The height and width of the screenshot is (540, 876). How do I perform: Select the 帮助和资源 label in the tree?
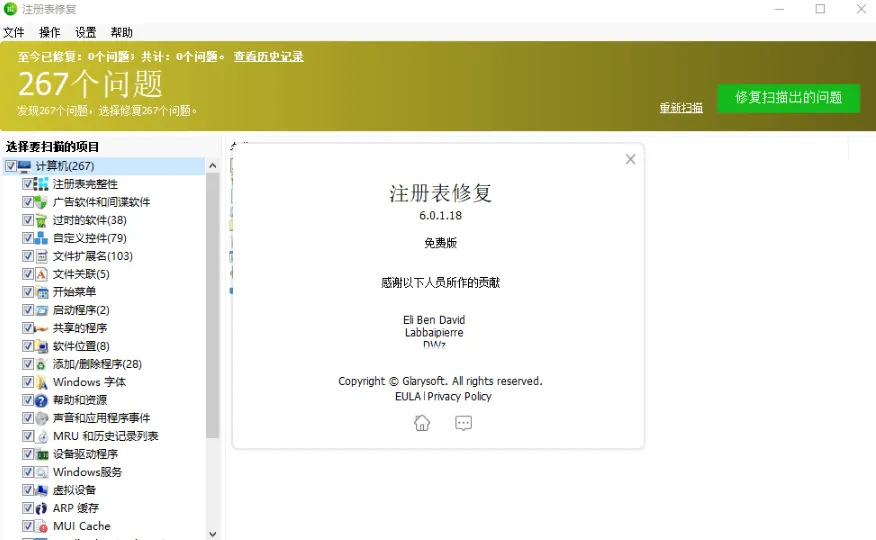(x=80, y=400)
